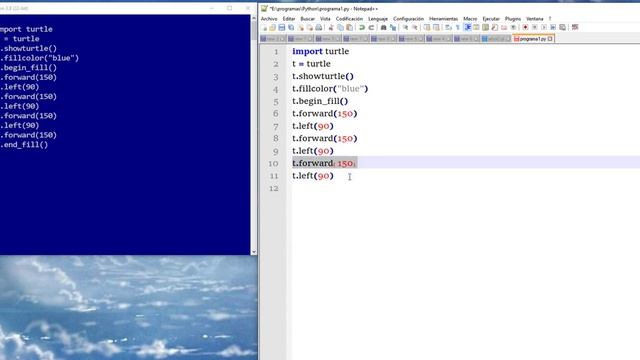Click the Run macro multiple times icon
The width and height of the screenshot is (640, 360).
(553, 27)
